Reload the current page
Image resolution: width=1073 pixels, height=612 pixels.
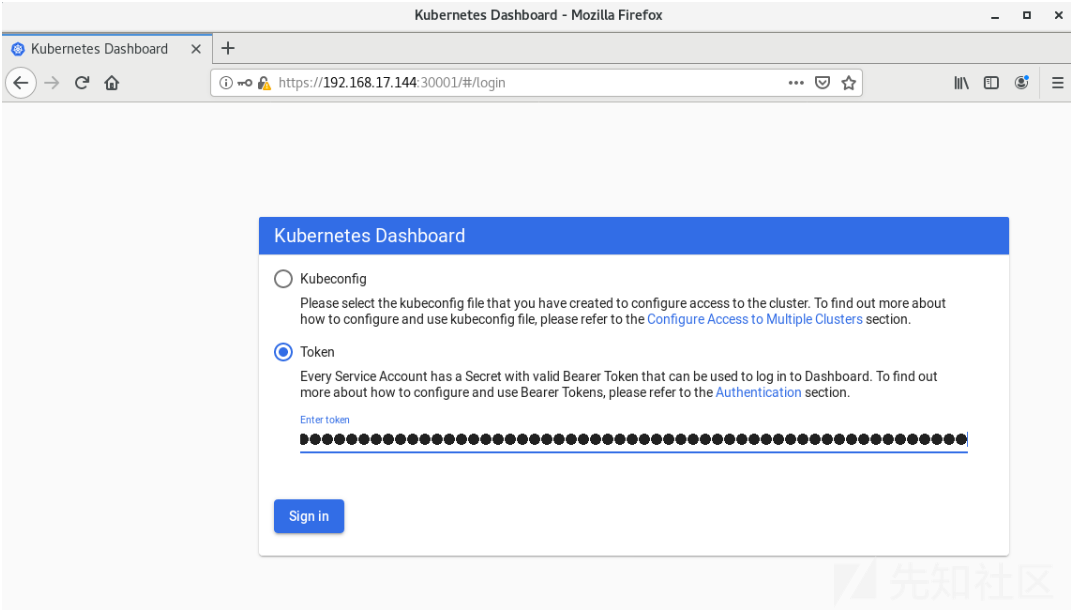tap(82, 83)
